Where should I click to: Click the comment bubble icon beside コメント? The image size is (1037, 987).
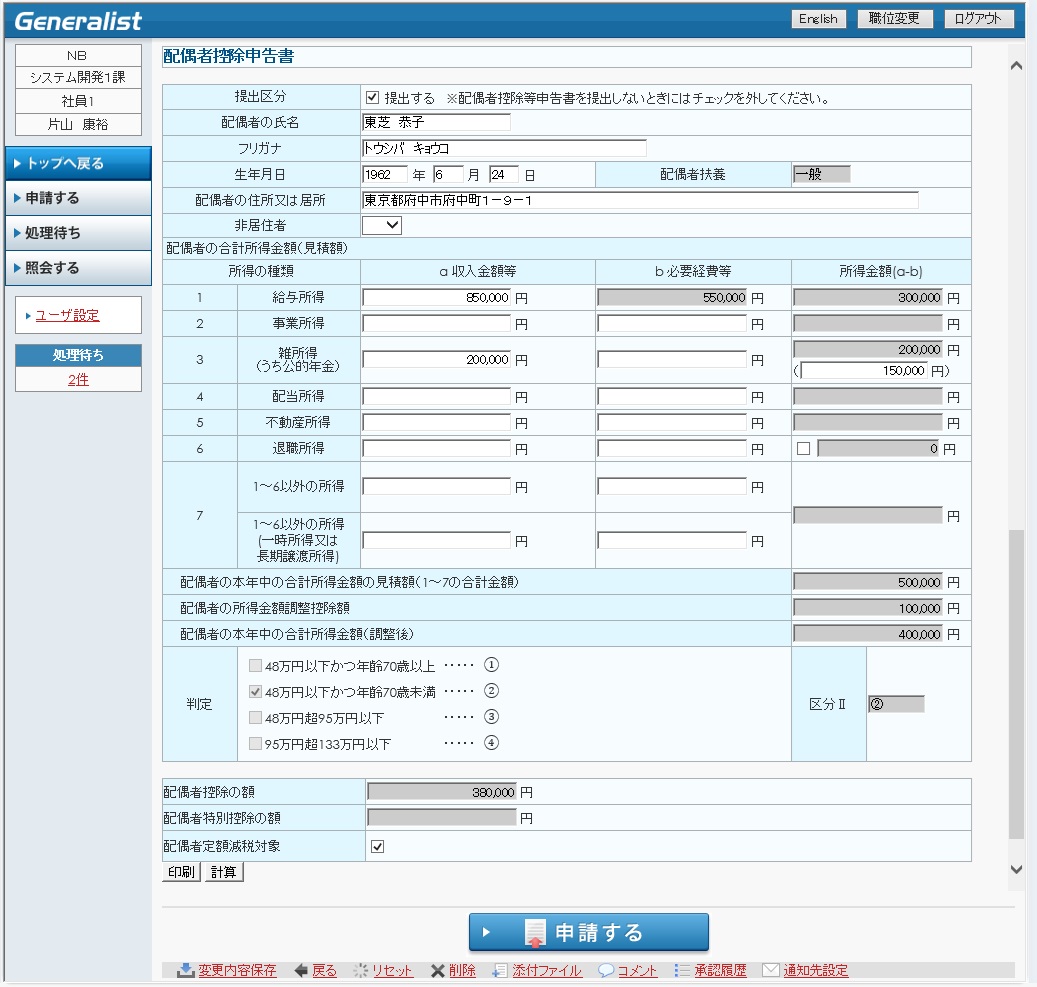(605, 970)
